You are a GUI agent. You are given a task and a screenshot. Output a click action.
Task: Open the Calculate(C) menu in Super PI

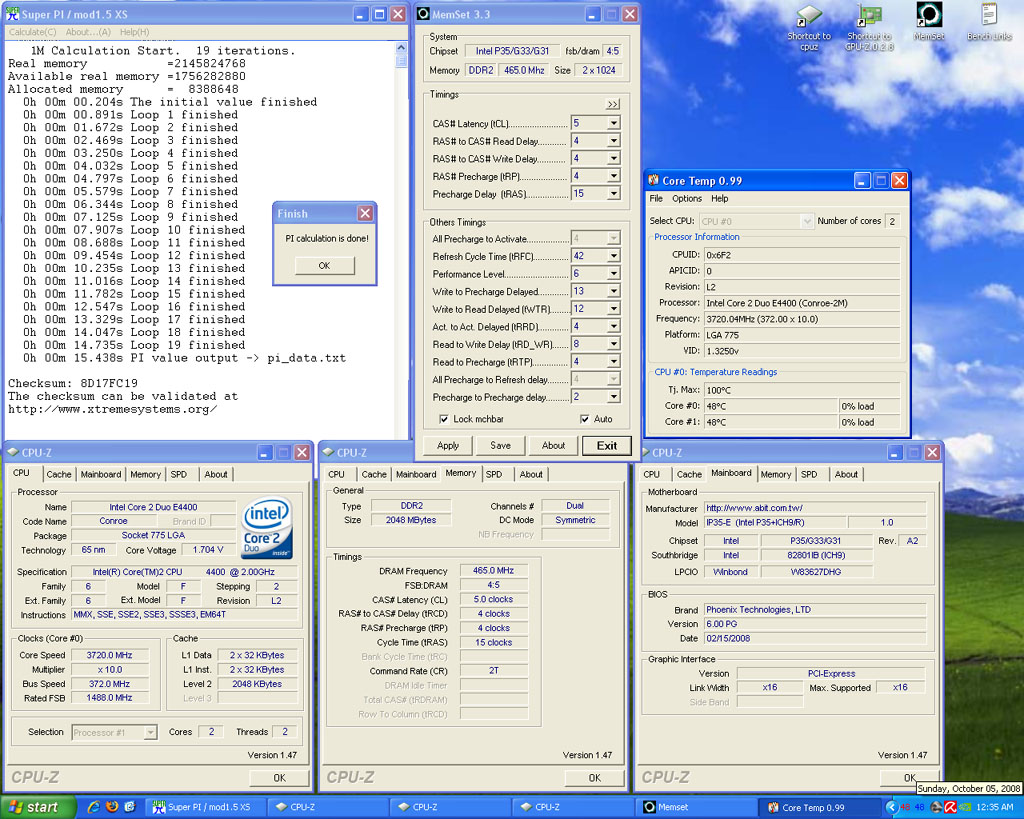pyautogui.click(x=33, y=32)
